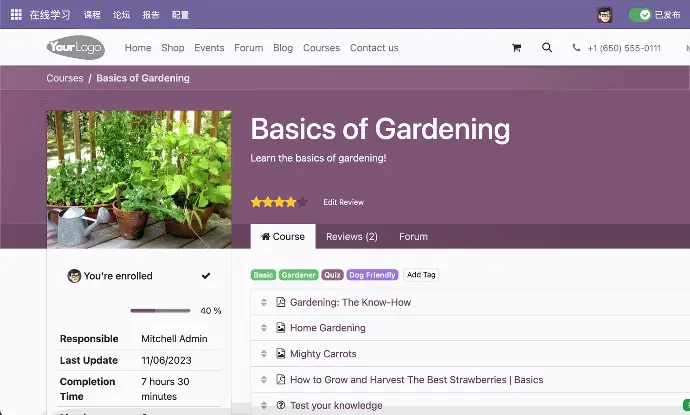Switch to the Reviews (2) tab
Screen dimensions: 690x415
(351, 237)
